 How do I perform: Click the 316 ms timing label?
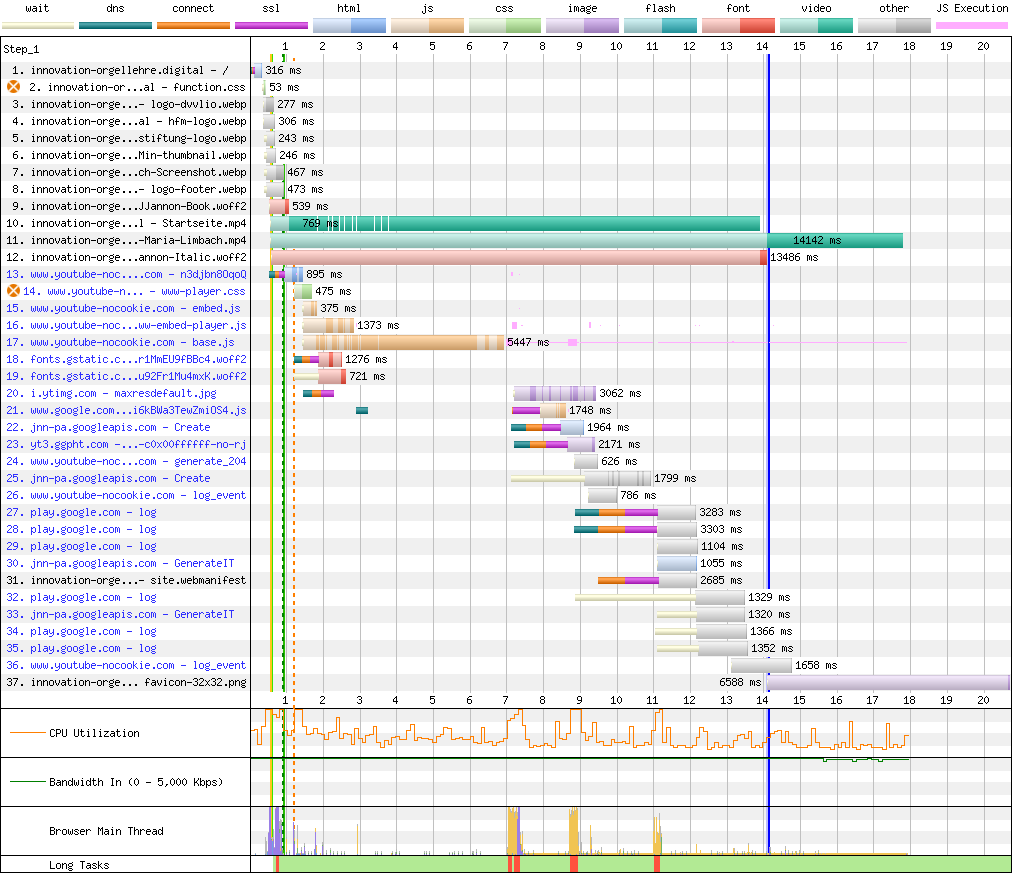click(x=283, y=70)
